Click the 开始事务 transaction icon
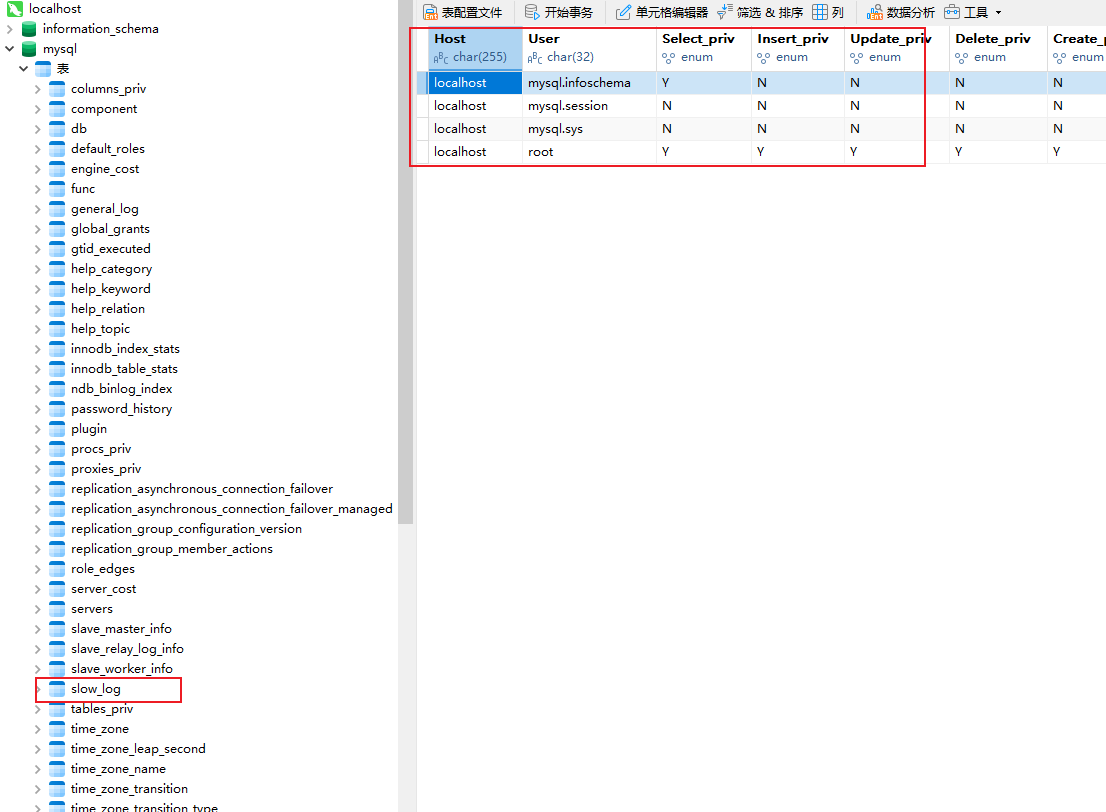 [533, 13]
